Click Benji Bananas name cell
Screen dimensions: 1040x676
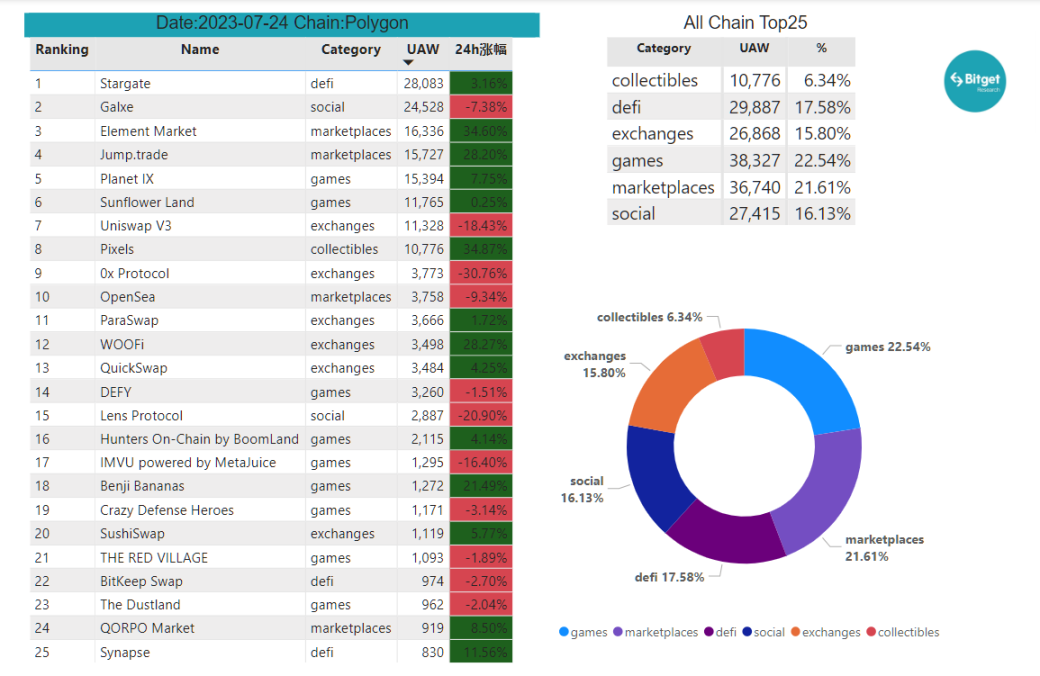(x=142, y=486)
